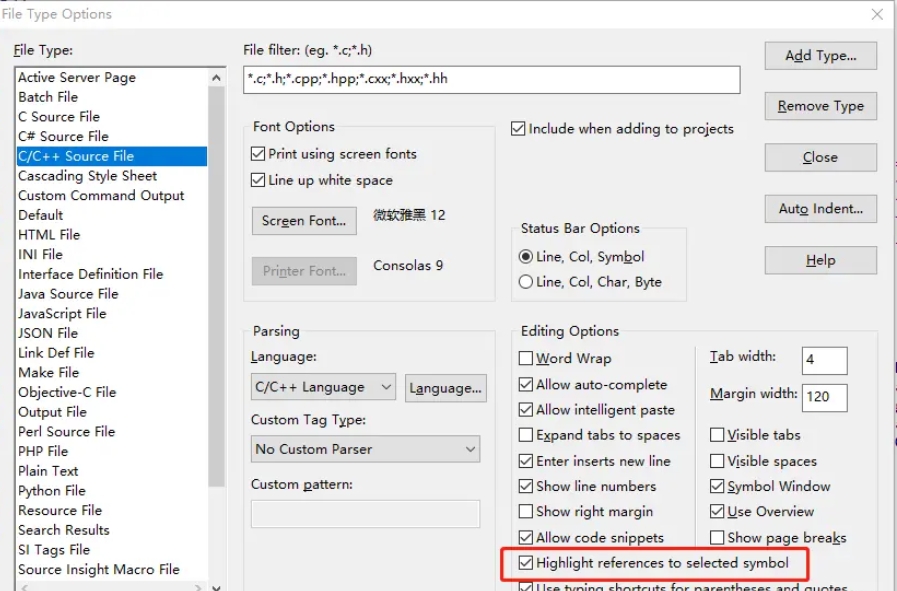The width and height of the screenshot is (897, 591).
Task: Click the Tab width input box
Action: (x=824, y=360)
